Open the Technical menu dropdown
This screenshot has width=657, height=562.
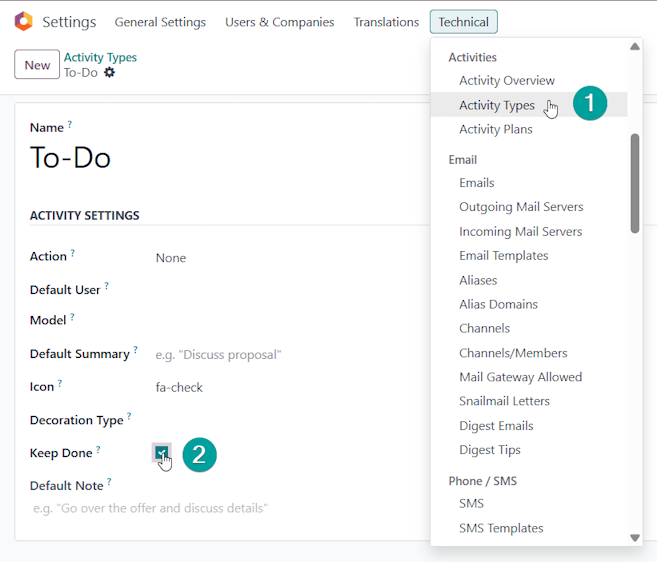coord(463,22)
